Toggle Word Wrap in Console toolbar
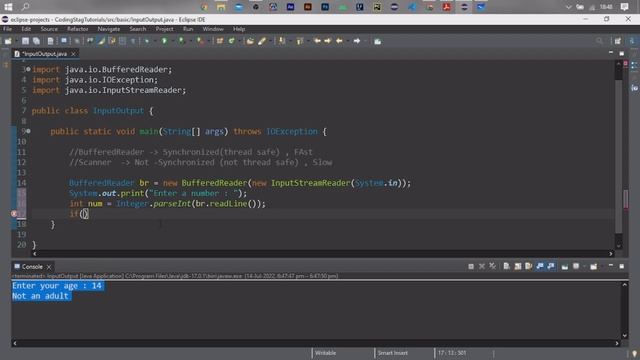 click(529, 266)
